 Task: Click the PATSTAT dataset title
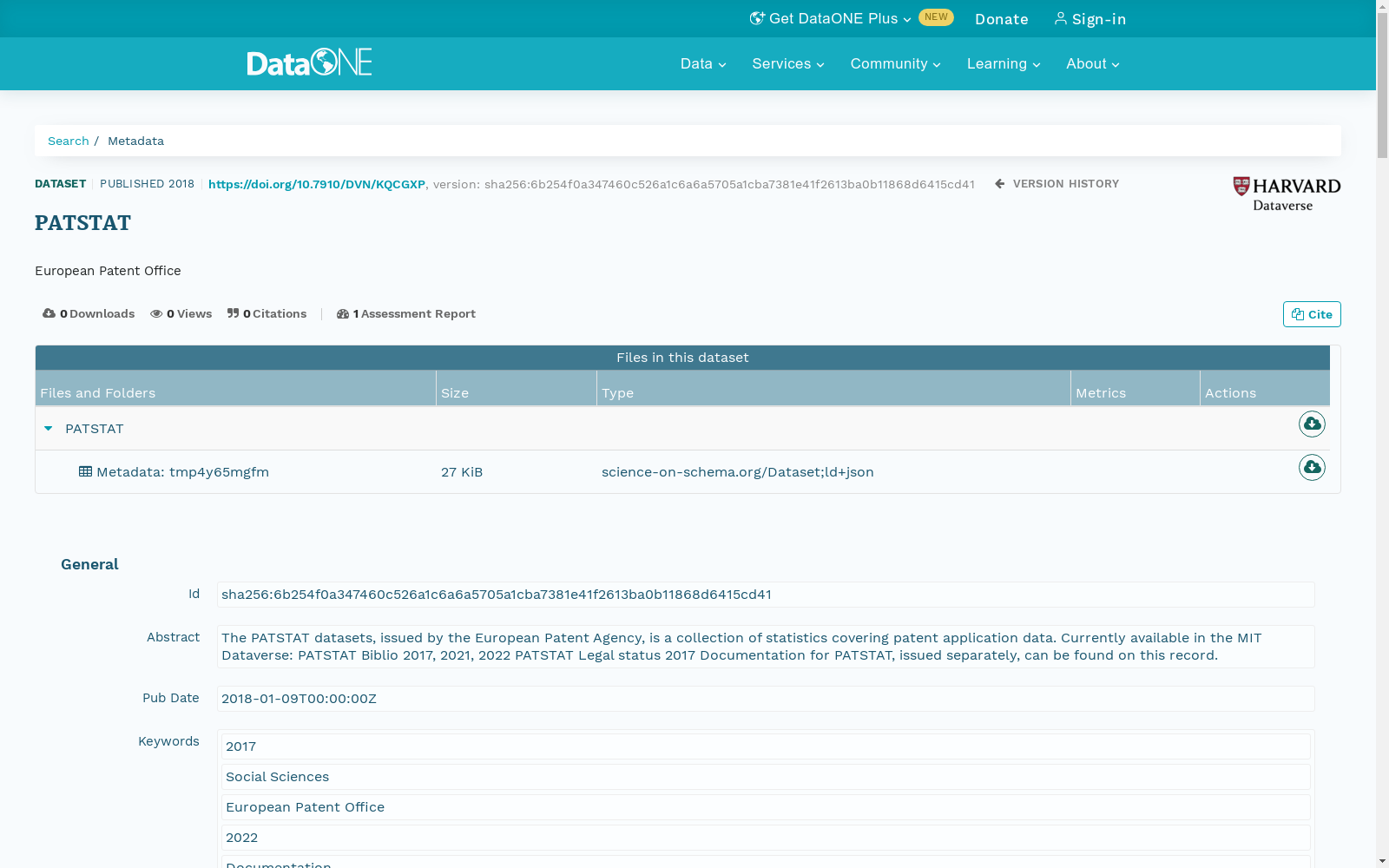coord(82,223)
